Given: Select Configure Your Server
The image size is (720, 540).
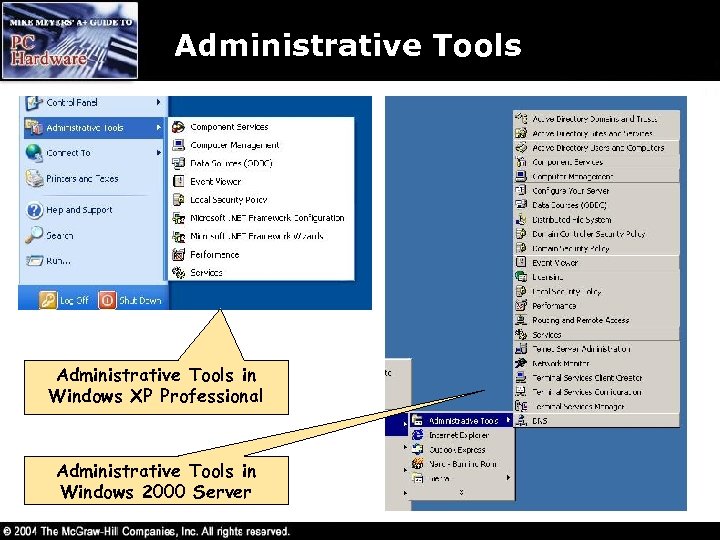Looking at the screenshot, I should click(x=596, y=191).
